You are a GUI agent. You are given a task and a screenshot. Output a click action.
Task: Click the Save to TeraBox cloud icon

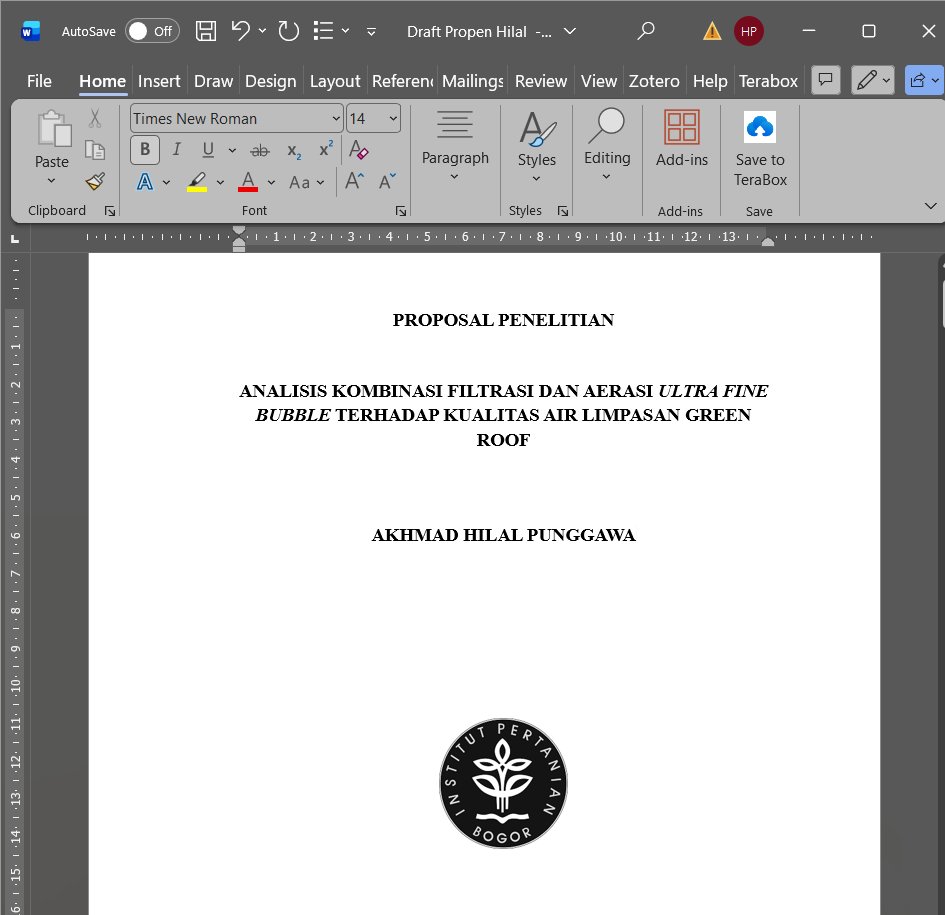759,127
